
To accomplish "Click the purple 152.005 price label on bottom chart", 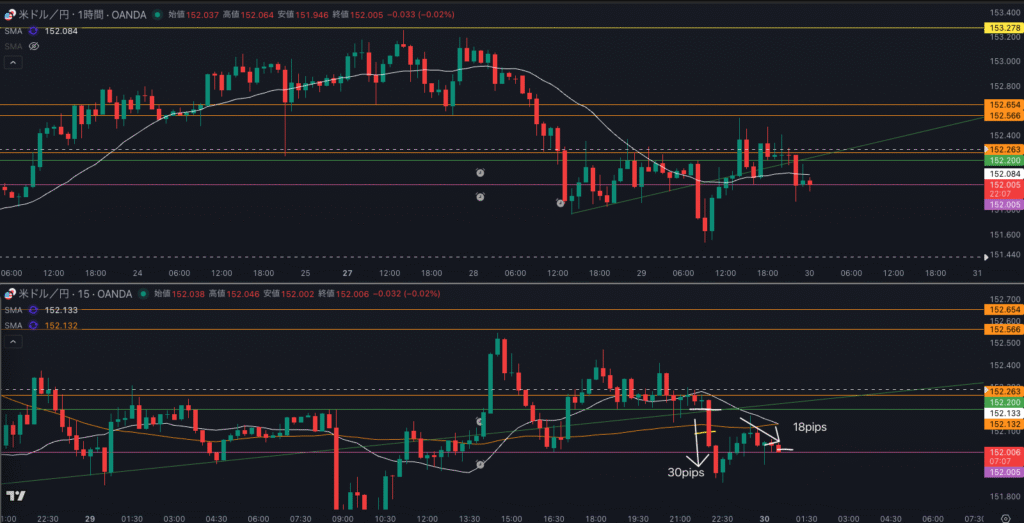I will pos(1003,472).
